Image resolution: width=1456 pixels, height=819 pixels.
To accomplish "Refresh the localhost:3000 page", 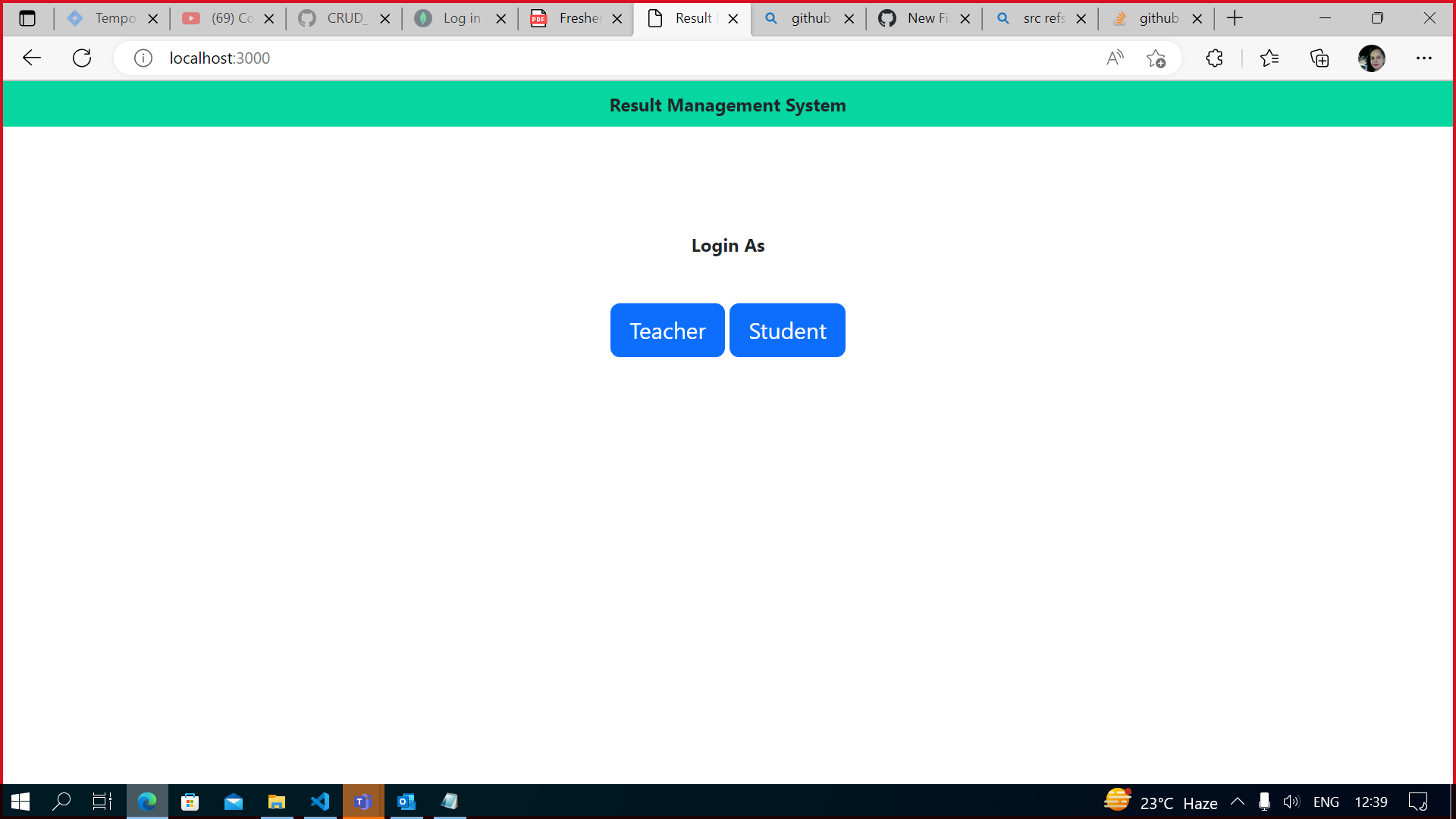I will click(x=82, y=58).
